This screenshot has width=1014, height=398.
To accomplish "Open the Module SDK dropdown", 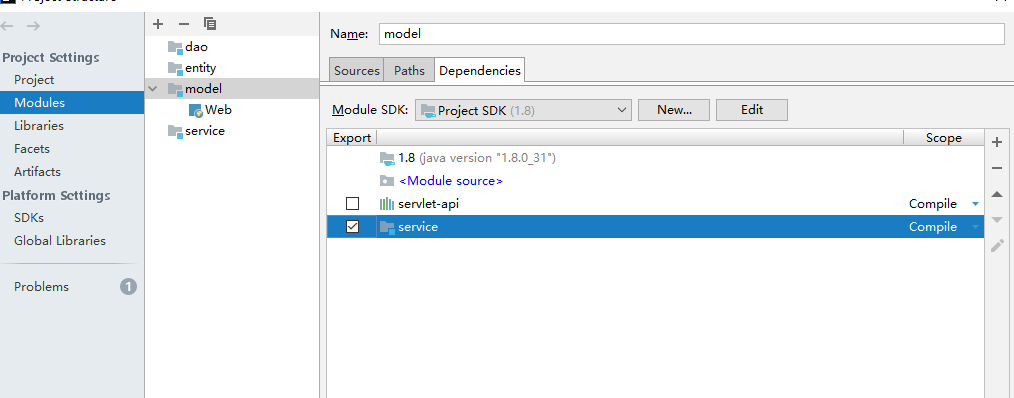I will click(x=523, y=110).
